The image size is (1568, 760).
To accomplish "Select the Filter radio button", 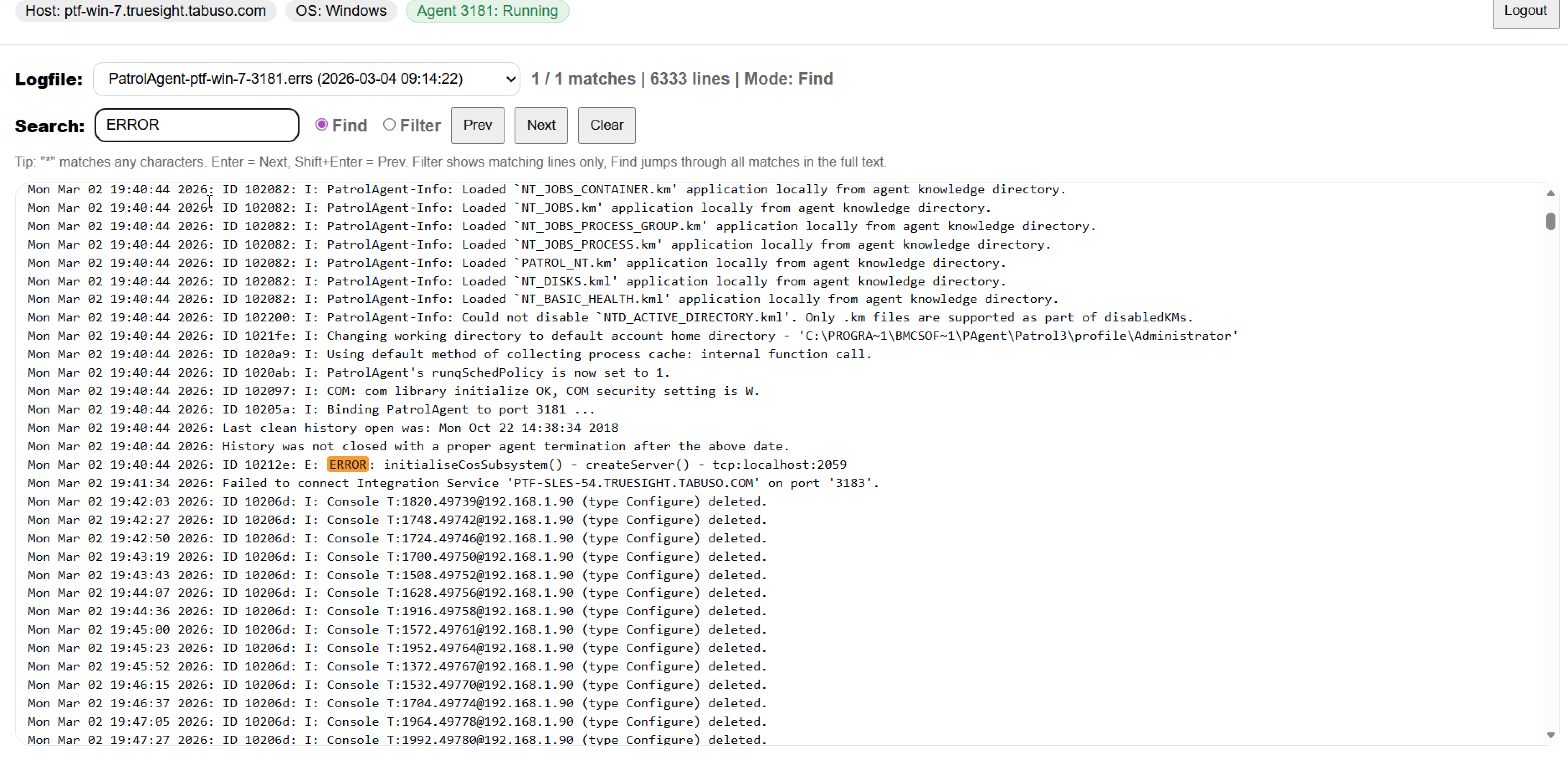I will point(389,125).
